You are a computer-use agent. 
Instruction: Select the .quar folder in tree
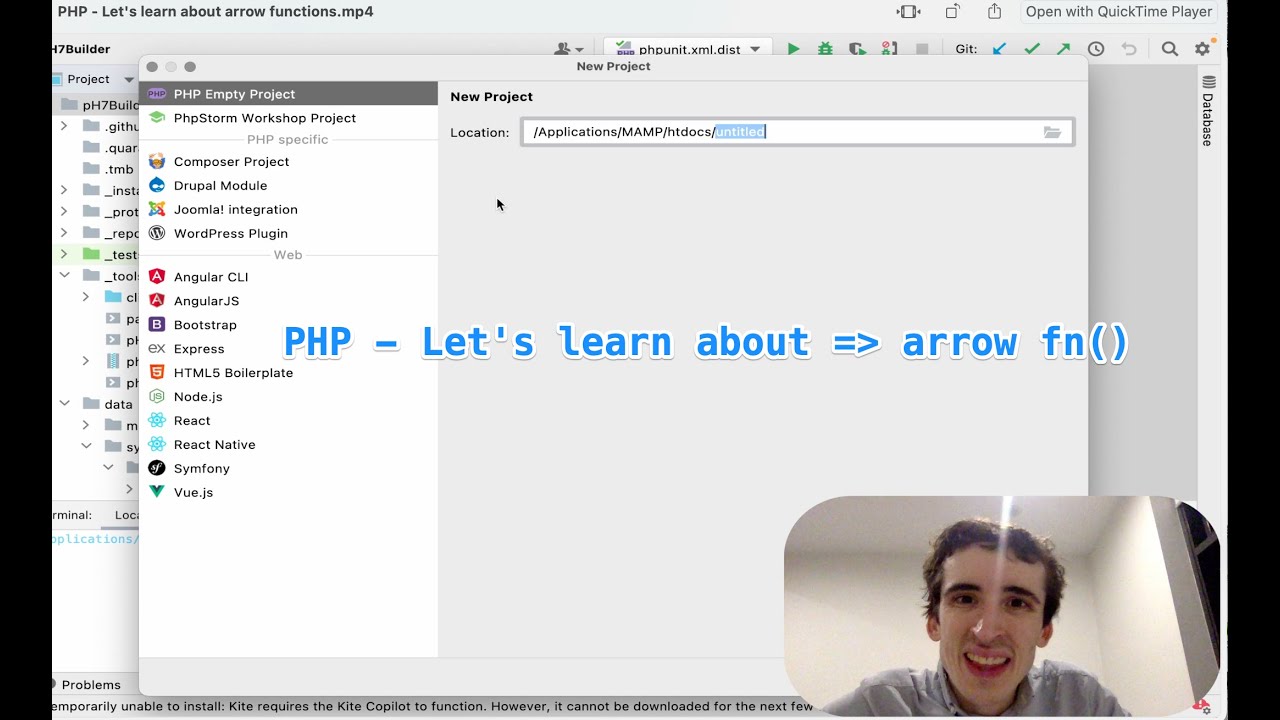click(111, 148)
